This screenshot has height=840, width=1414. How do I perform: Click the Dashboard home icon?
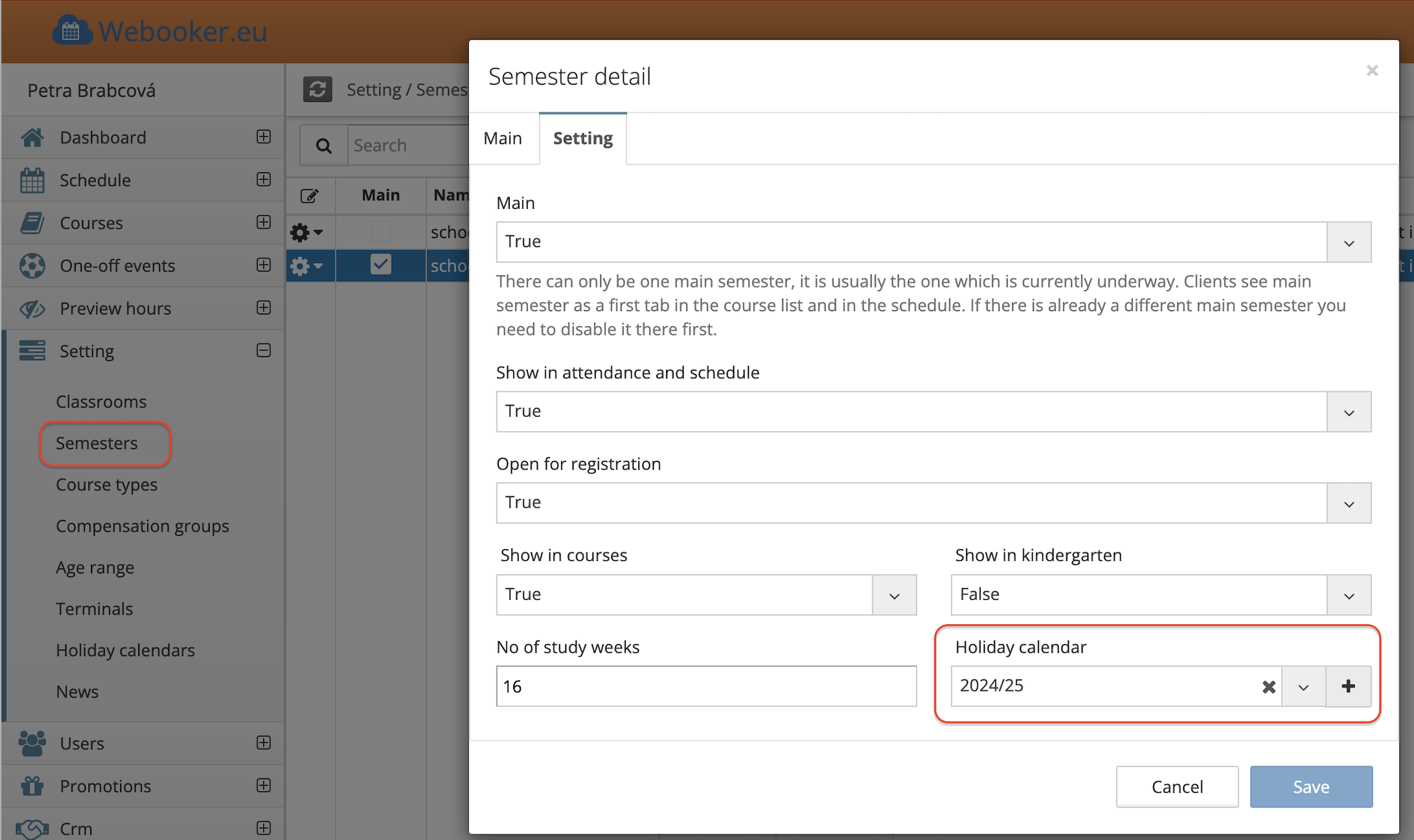(32, 137)
